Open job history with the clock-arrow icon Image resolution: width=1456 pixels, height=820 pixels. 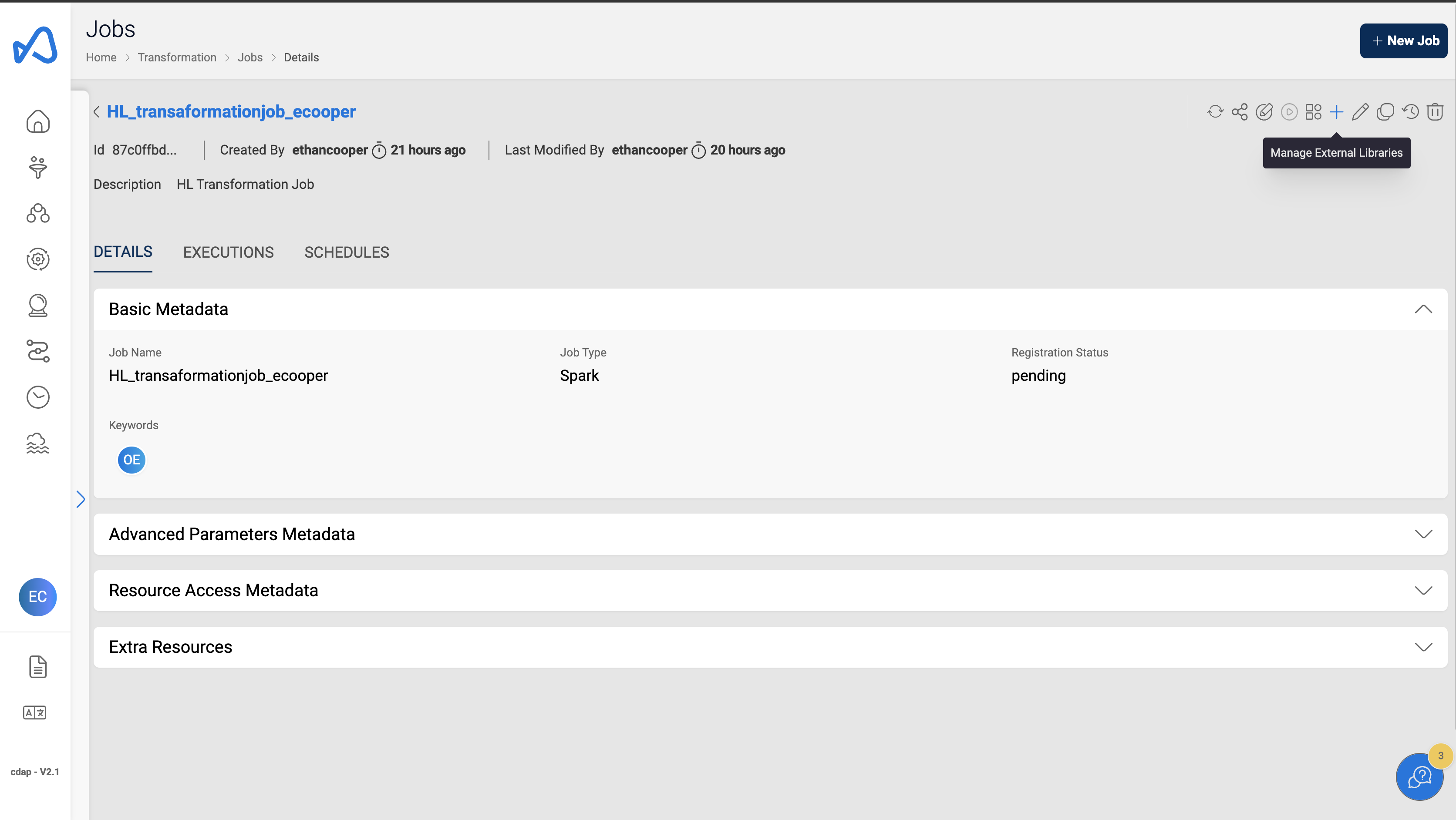[1410, 112]
